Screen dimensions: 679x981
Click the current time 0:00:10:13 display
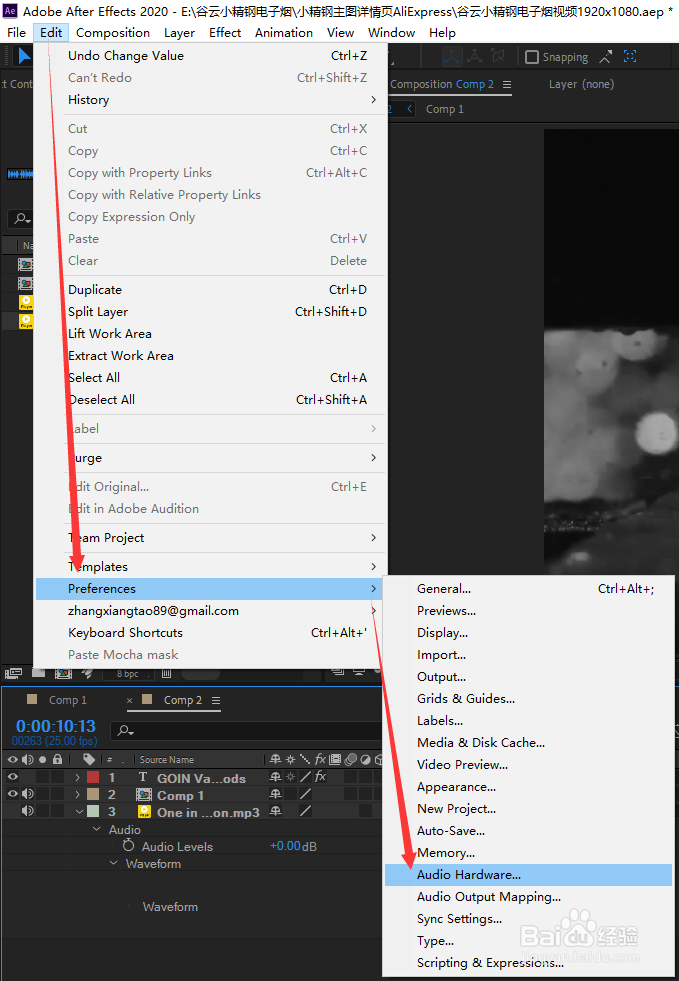(x=56, y=726)
